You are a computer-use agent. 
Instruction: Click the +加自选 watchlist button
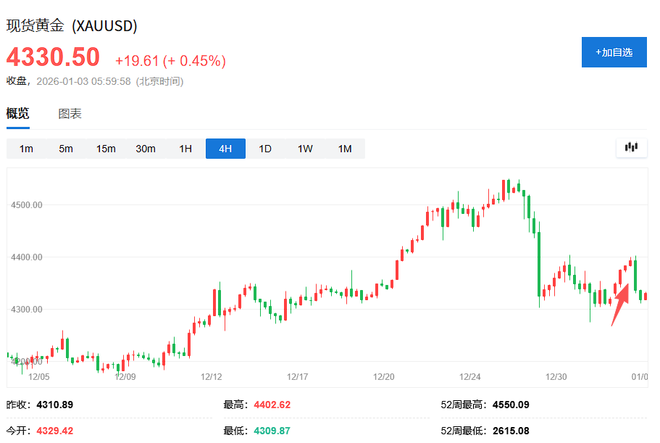(x=614, y=52)
